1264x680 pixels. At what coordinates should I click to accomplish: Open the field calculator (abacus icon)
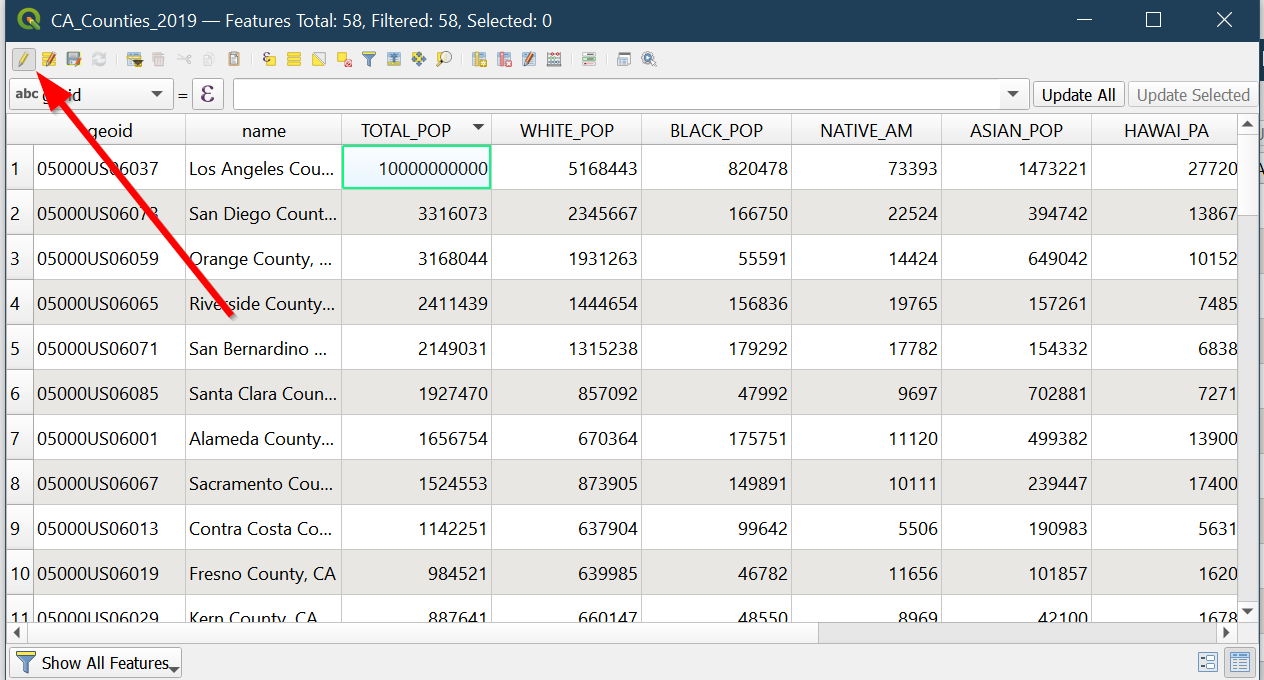(554, 60)
